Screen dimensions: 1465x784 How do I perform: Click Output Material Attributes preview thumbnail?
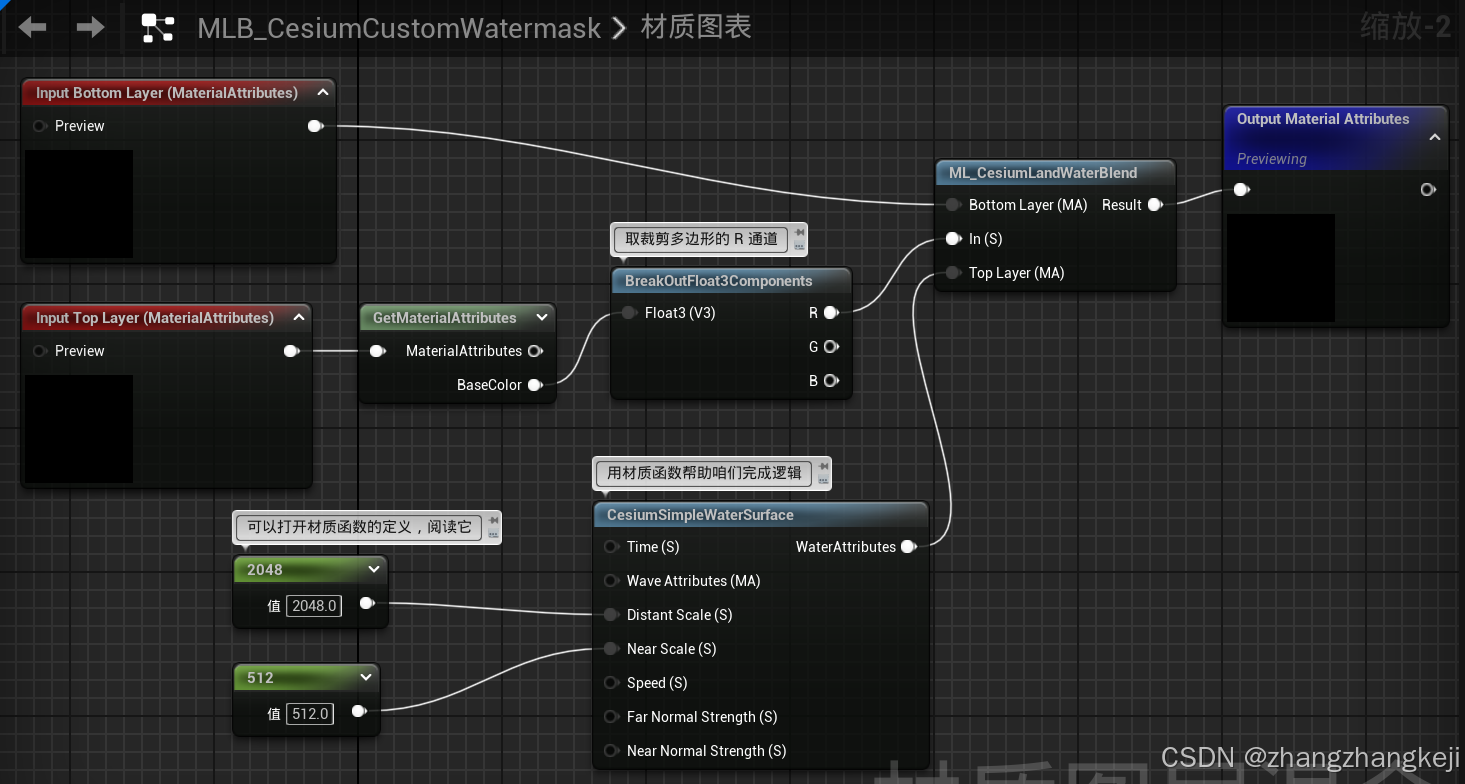coord(1281,268)
